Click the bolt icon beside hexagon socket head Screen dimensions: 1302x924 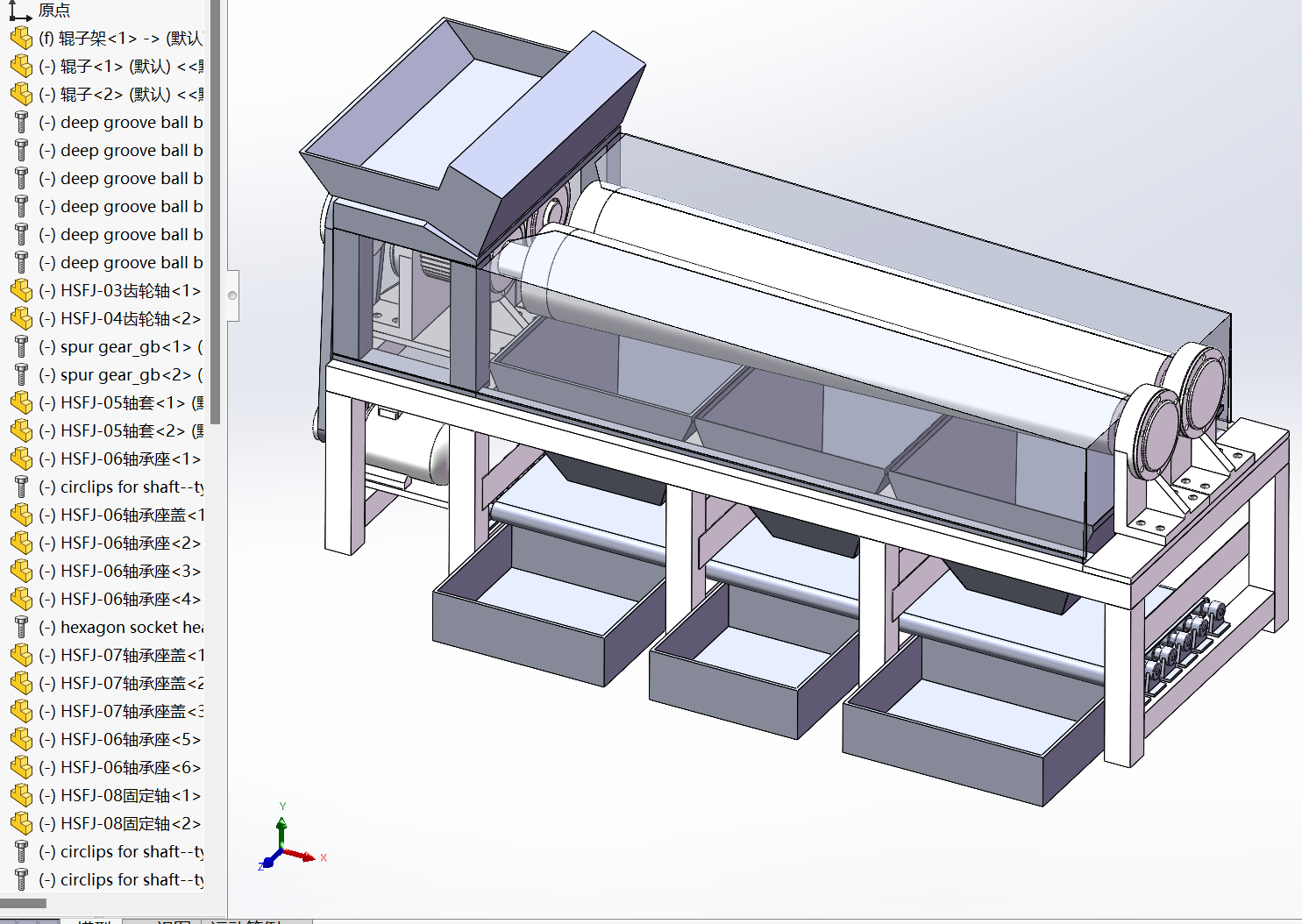point(21,628)
